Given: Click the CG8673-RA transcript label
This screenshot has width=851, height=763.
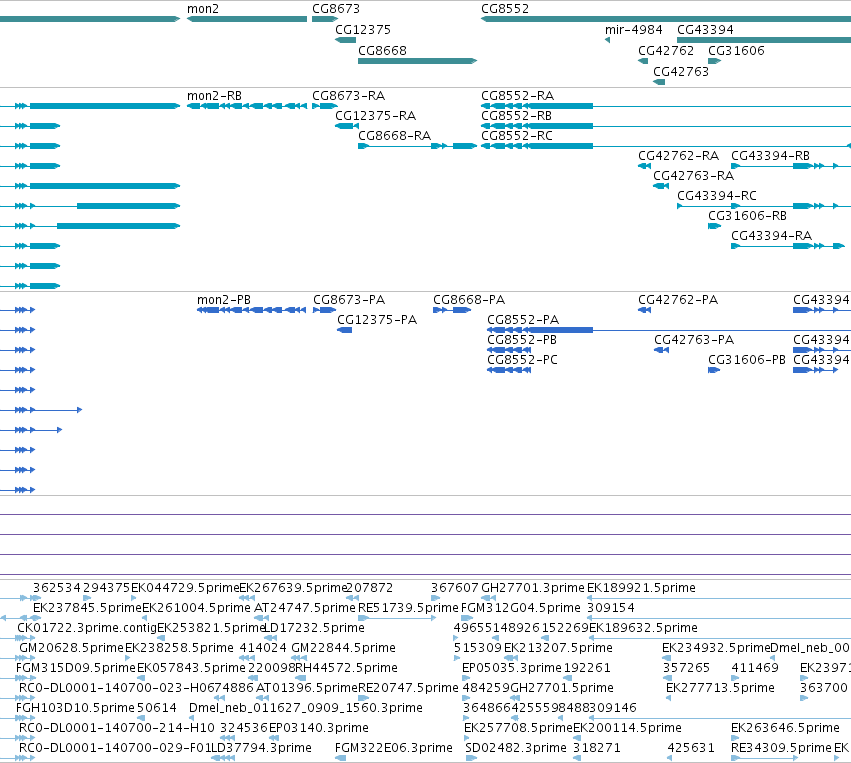Looking at the screenshot, I should tap(348, 96).
